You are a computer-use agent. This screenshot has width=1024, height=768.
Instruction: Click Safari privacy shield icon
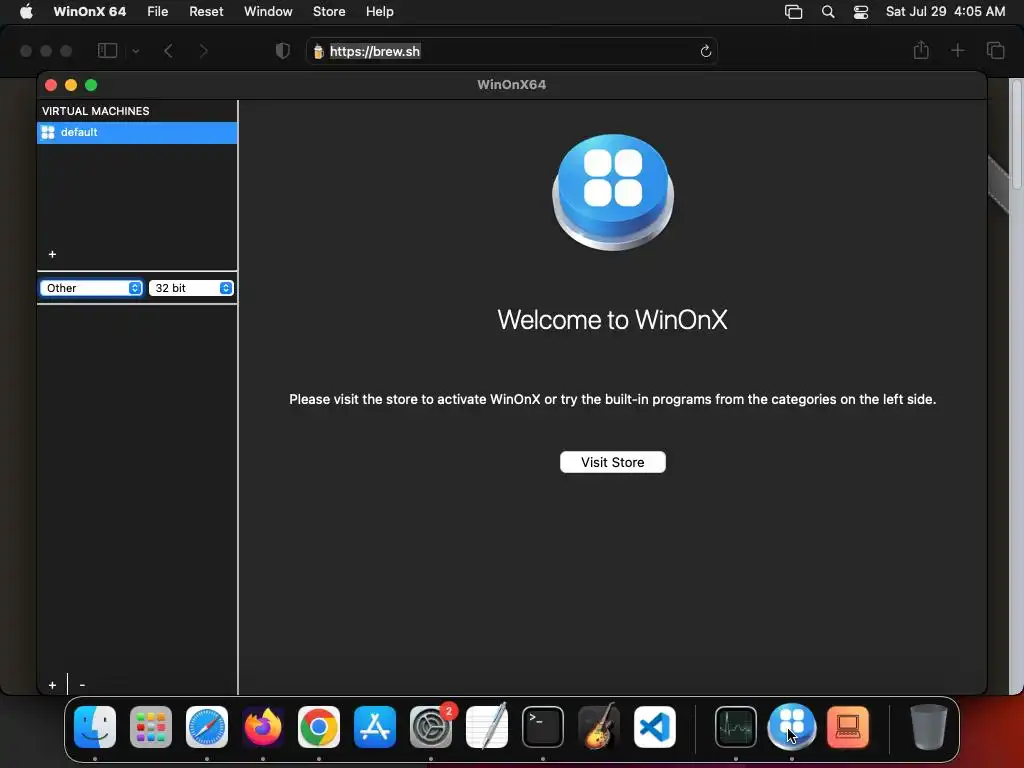(283, 51)
